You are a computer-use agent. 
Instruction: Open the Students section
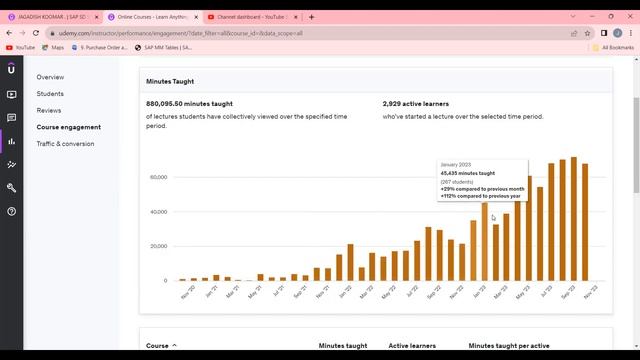coord(50,94)
